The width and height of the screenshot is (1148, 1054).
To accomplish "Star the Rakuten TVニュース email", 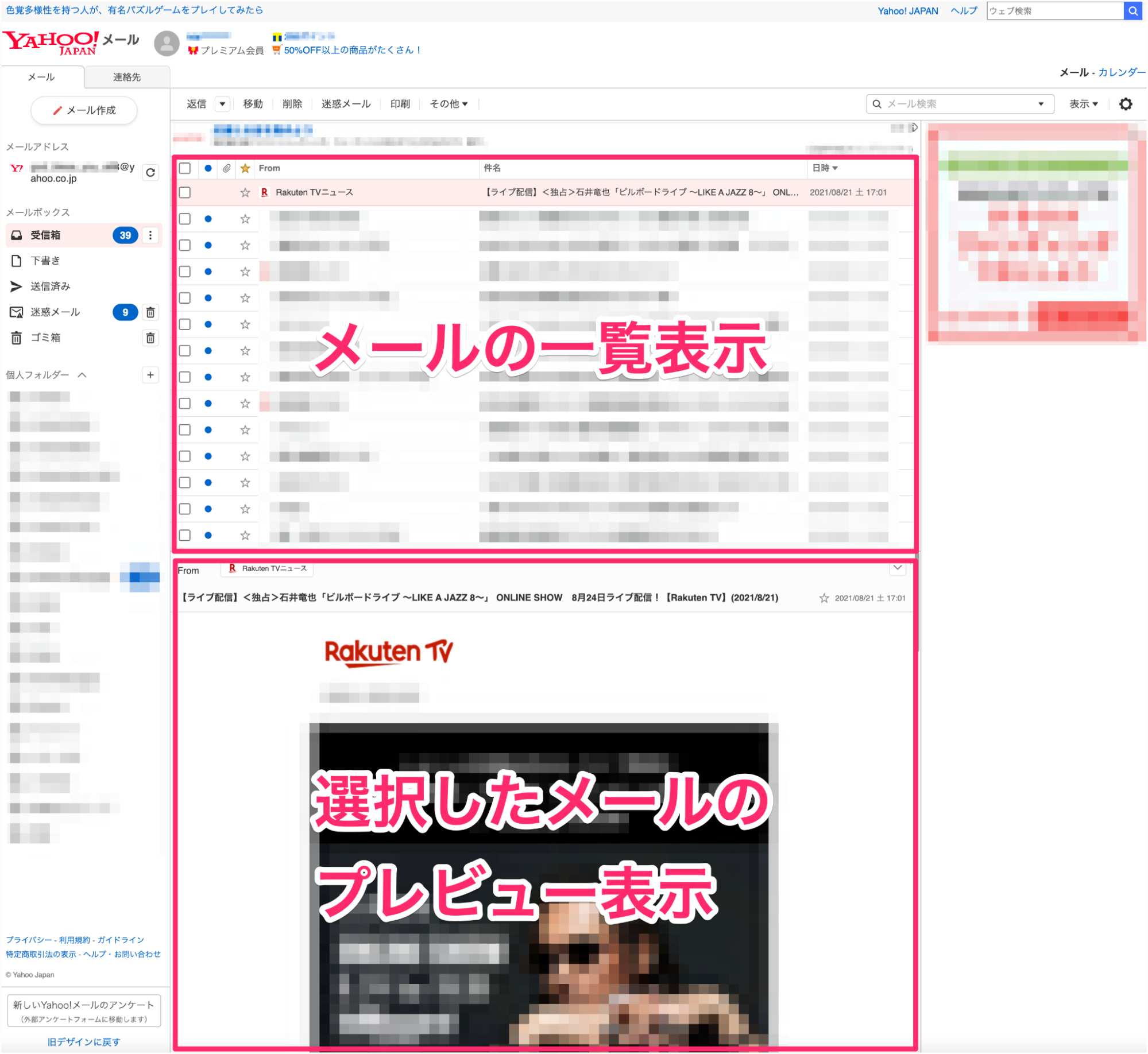I will (245, 193).
